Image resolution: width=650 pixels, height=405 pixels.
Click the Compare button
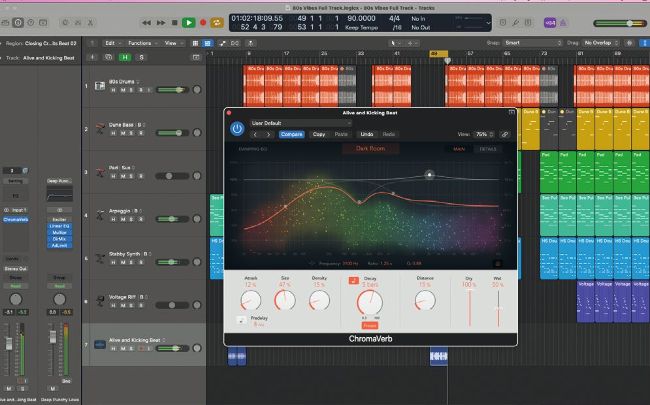[x=292, y=134]
